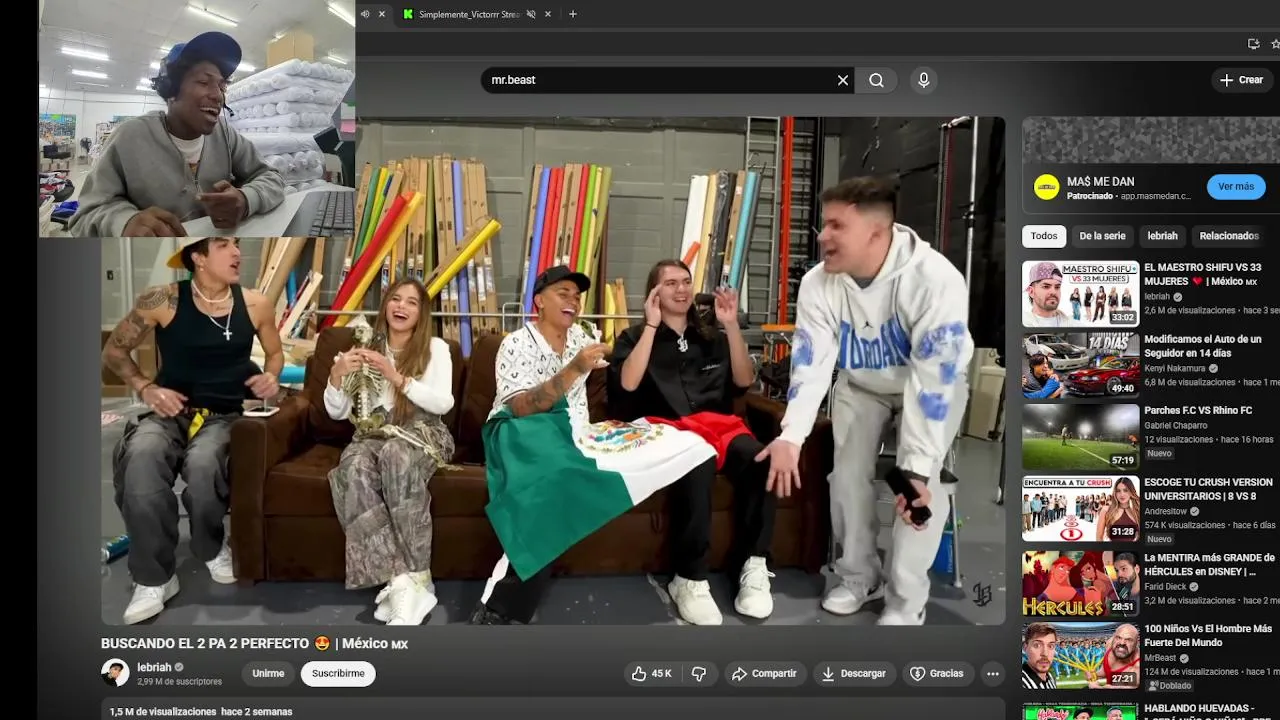Image resolution: width=1280 pixels, height=720 pixels.
Task: Open thumbnail of Modificamos el Auto video
Action: [x=1080, y=365]
